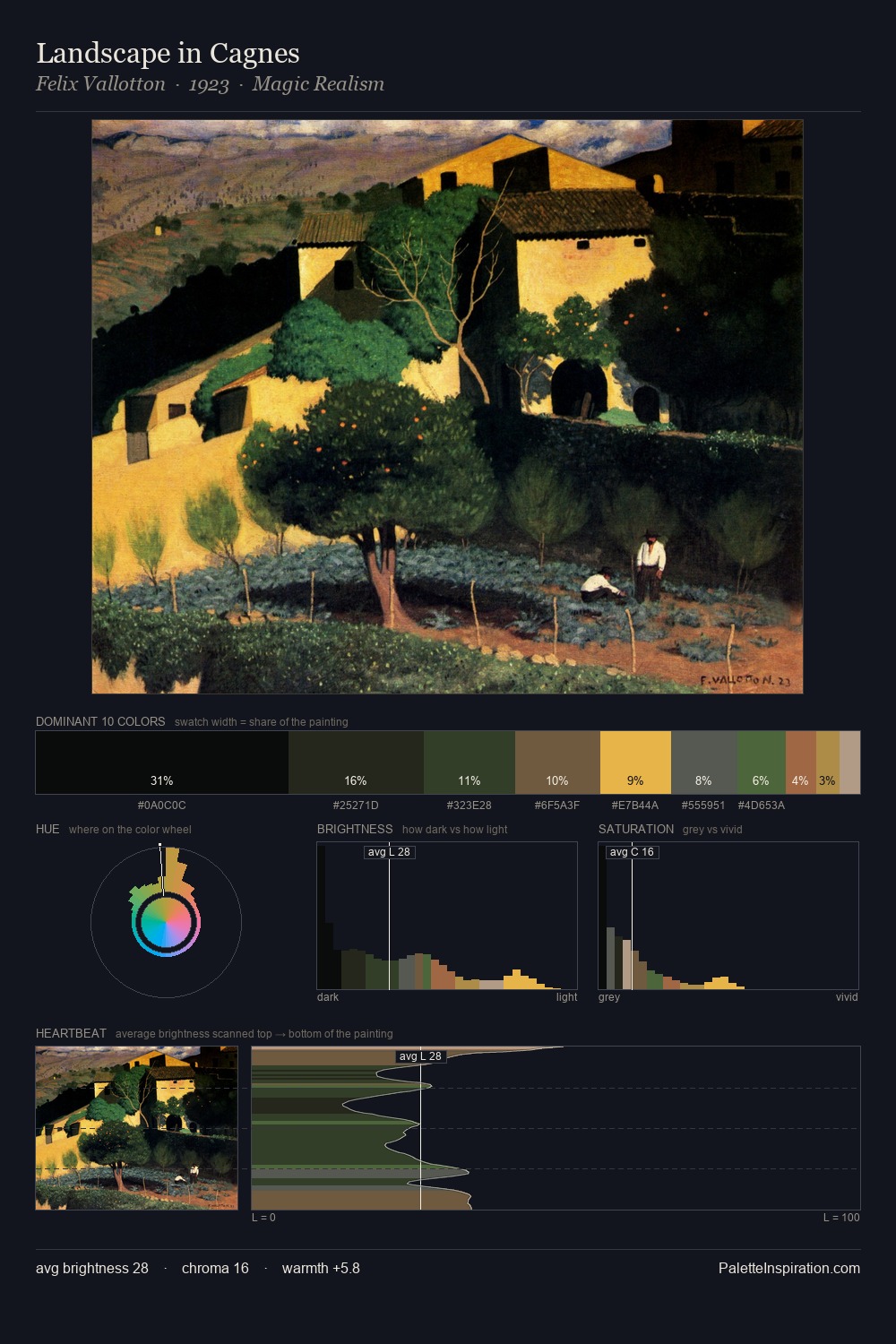The image size is (896, 1344).
Task: Click the HEARTBEAT section heading
Action: pyautogui.click(x=71, y=1033)
